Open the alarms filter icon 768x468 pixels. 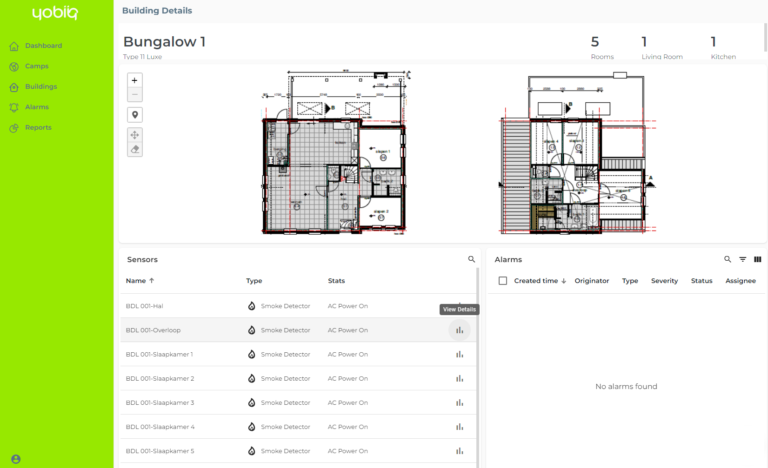coord(743,259)
